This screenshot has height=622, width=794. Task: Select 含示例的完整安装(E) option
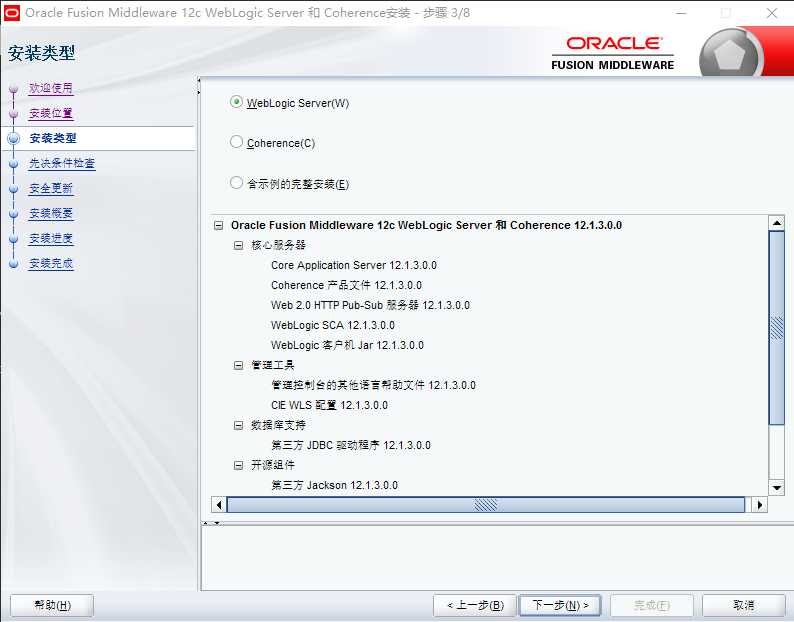point(236,182)
